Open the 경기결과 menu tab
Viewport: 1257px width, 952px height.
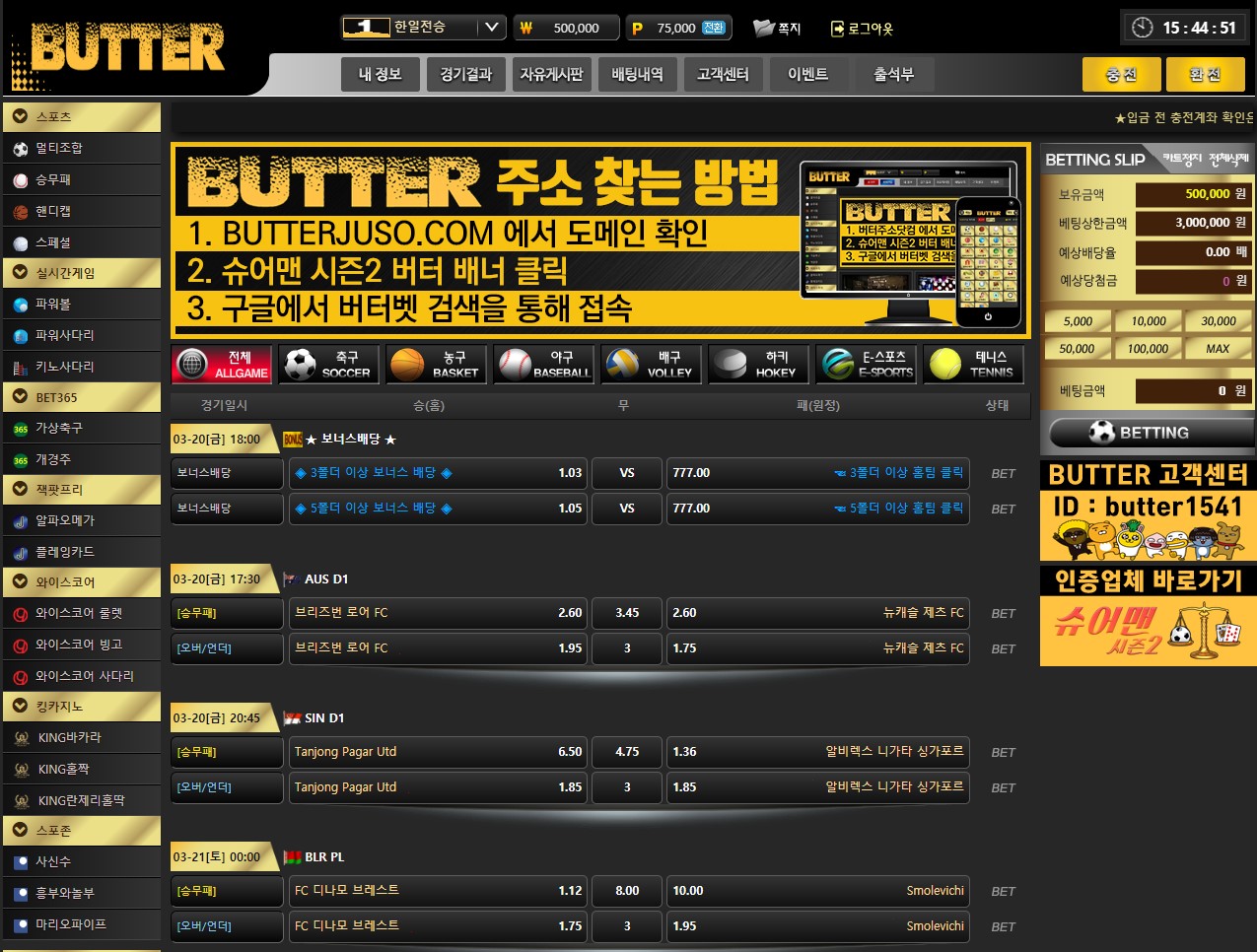click(x=465, y=75)
